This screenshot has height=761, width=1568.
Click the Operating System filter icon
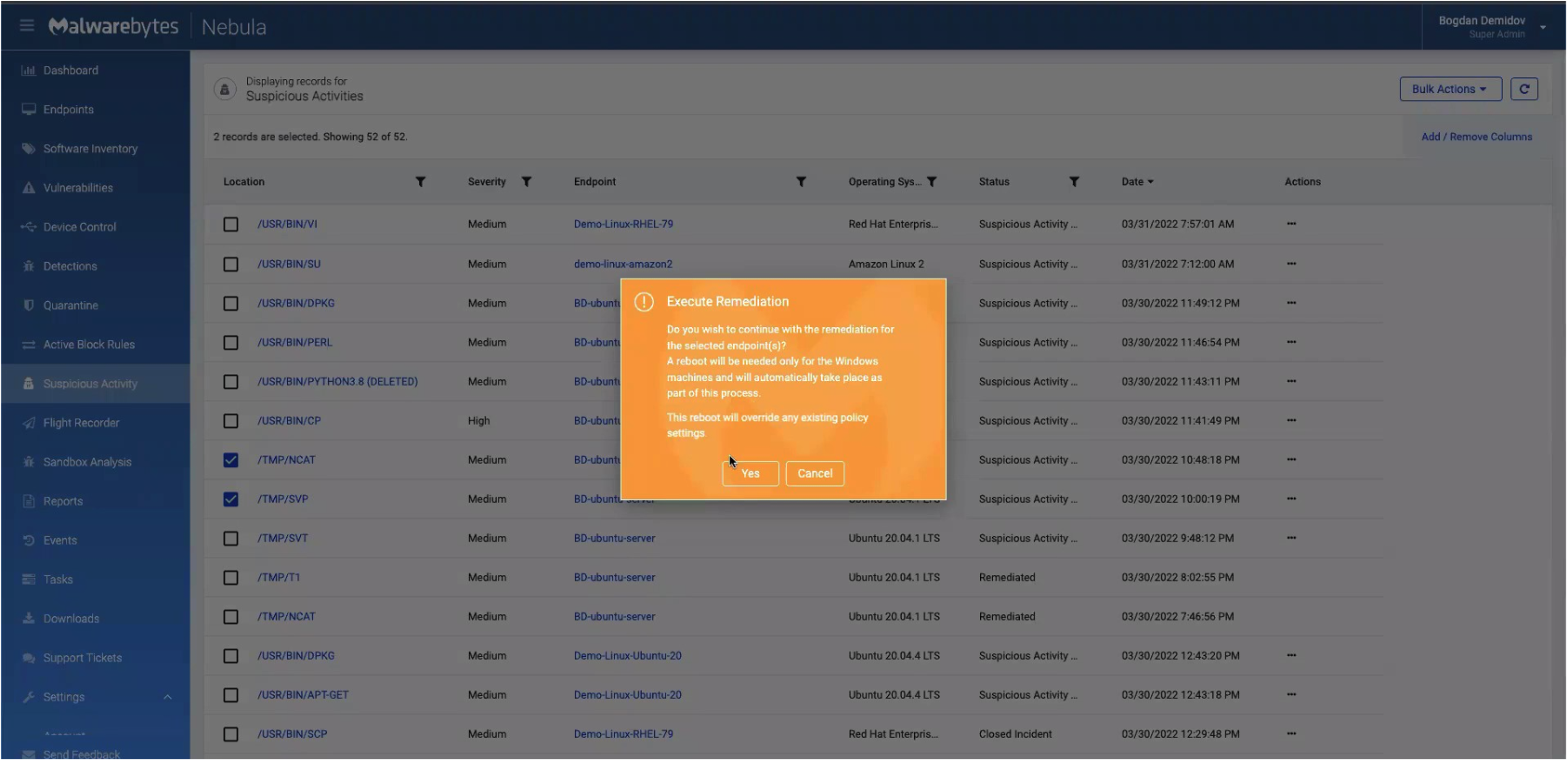pos(932,182)
